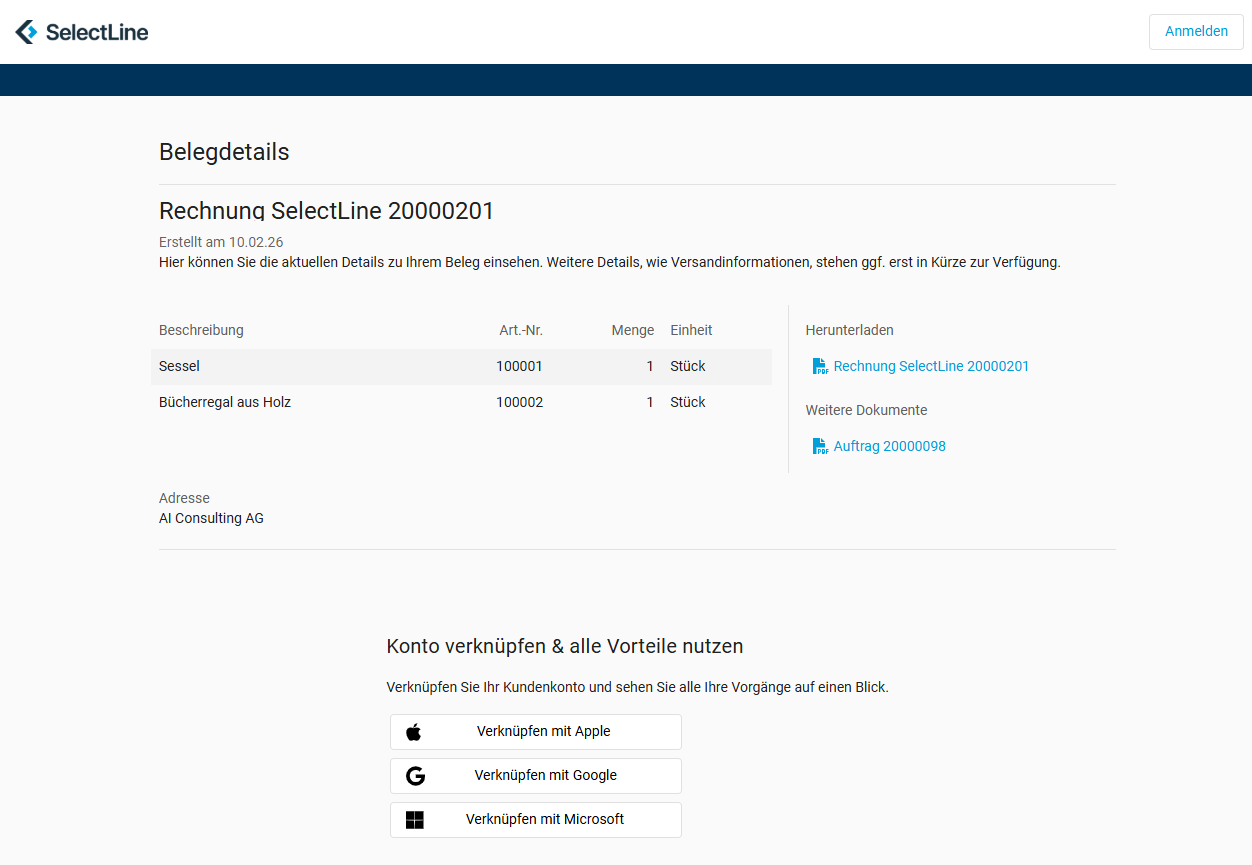Click the AI Consulting AG address text
The image size is (1252, 865).
point(211,519)
